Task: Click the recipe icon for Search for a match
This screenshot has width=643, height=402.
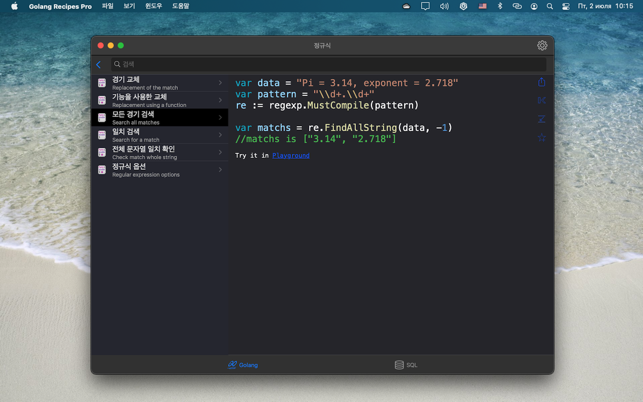Action: click(x=102, y=135)
